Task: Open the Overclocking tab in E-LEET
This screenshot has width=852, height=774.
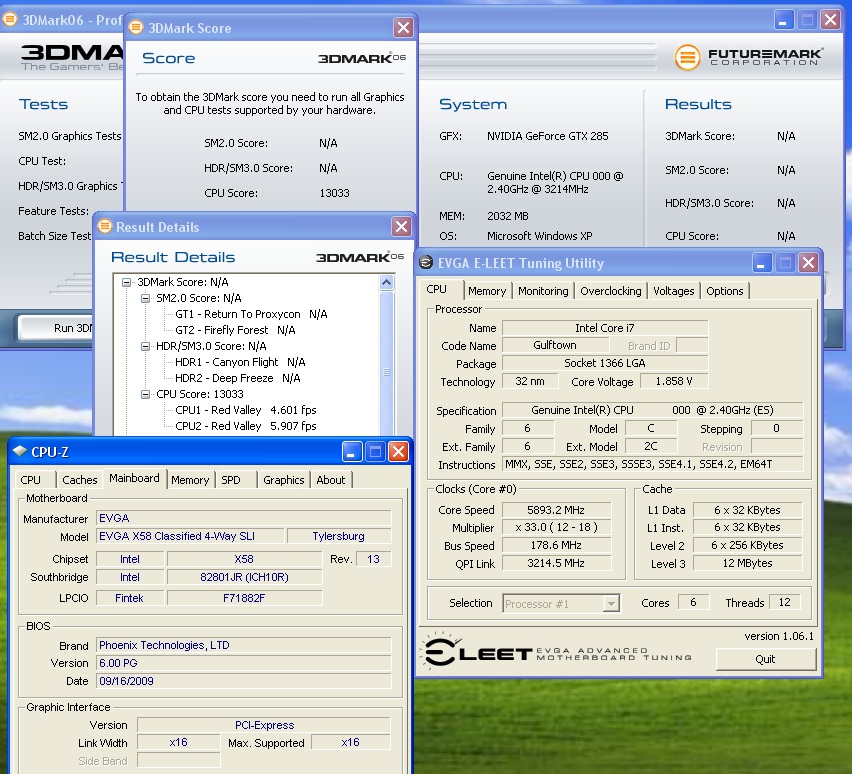Action: tap(611, 291)
